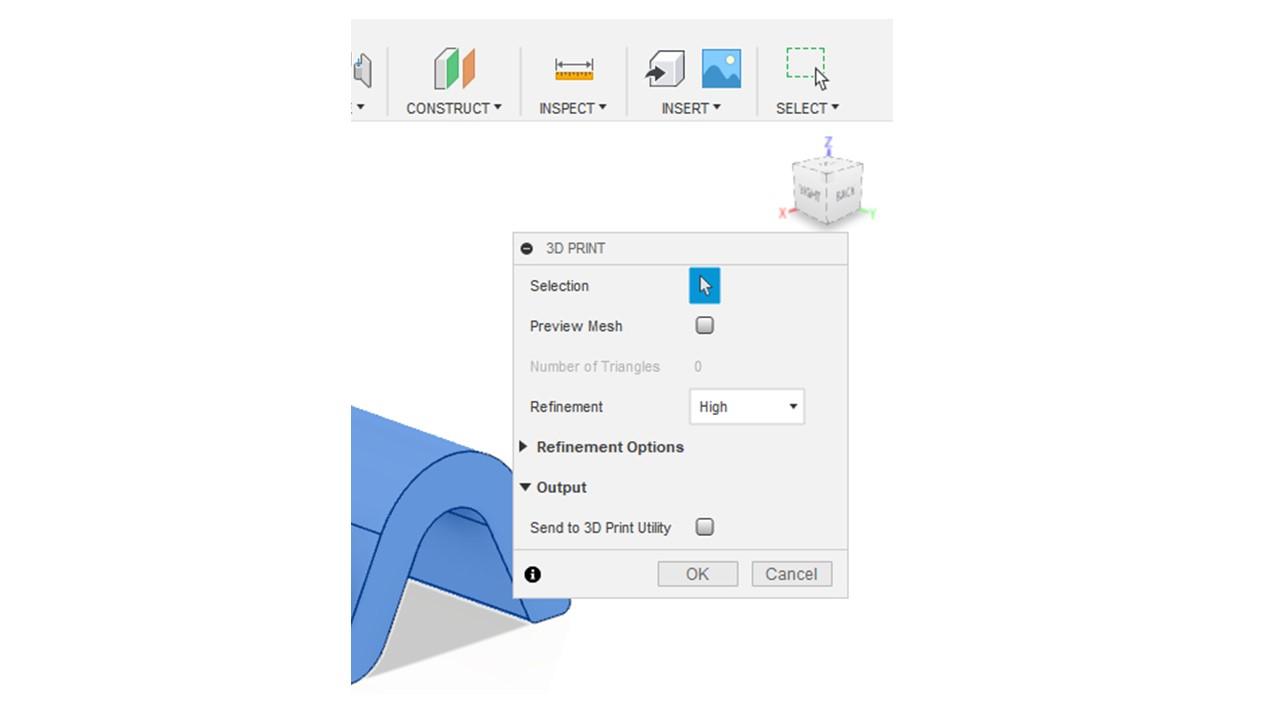Open the Refinement High dropdown

(747, 407)
